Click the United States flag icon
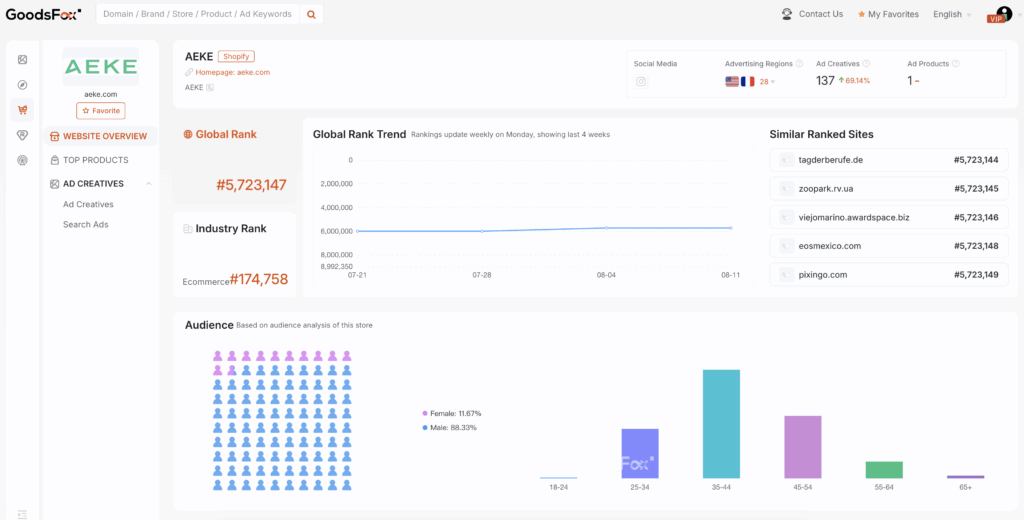Screen dimensions: 1024x520 click(732, 82)
